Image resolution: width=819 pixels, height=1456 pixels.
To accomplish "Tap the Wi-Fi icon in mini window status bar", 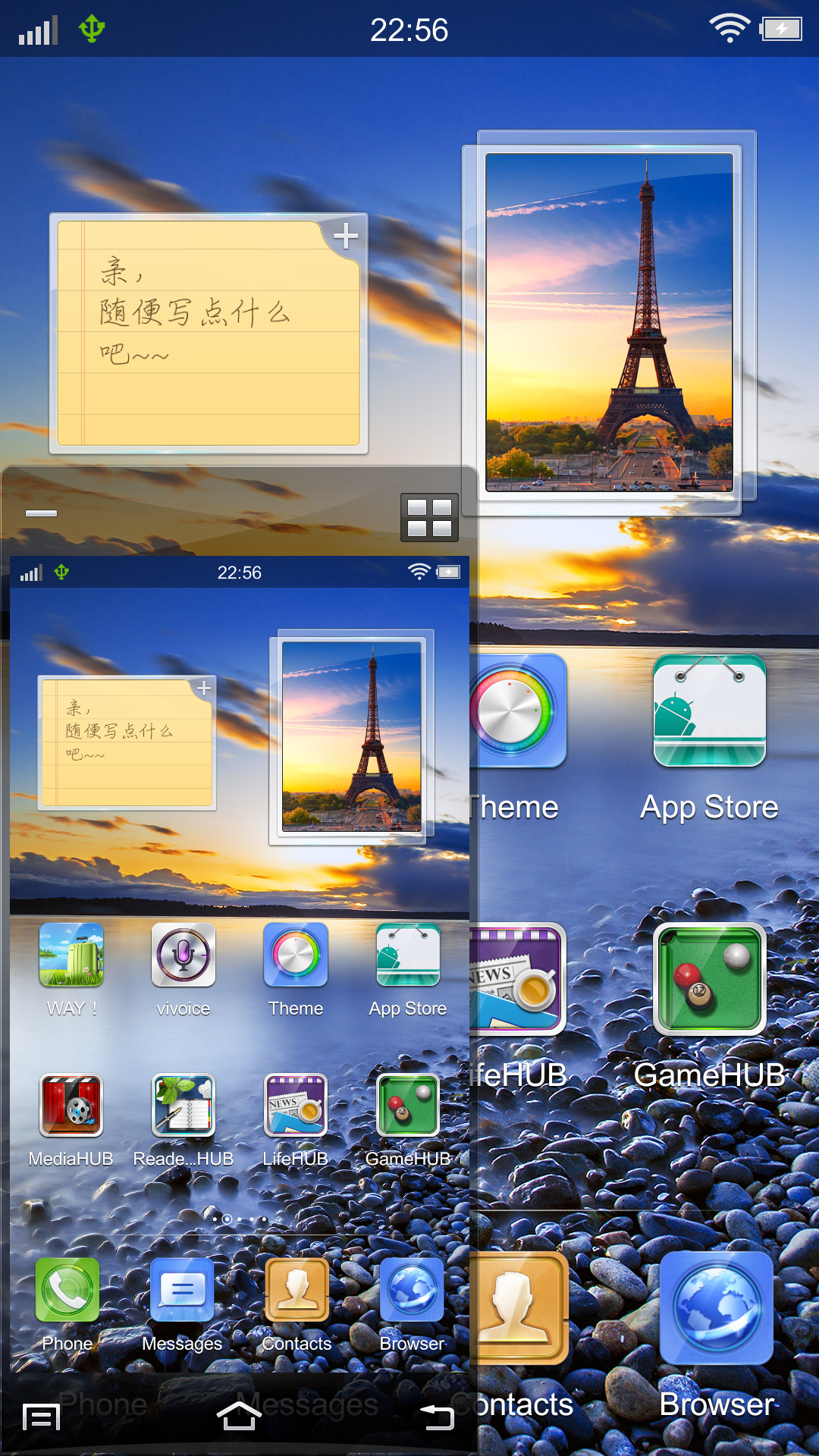I will pyautogui.click(x=419, y=572).
